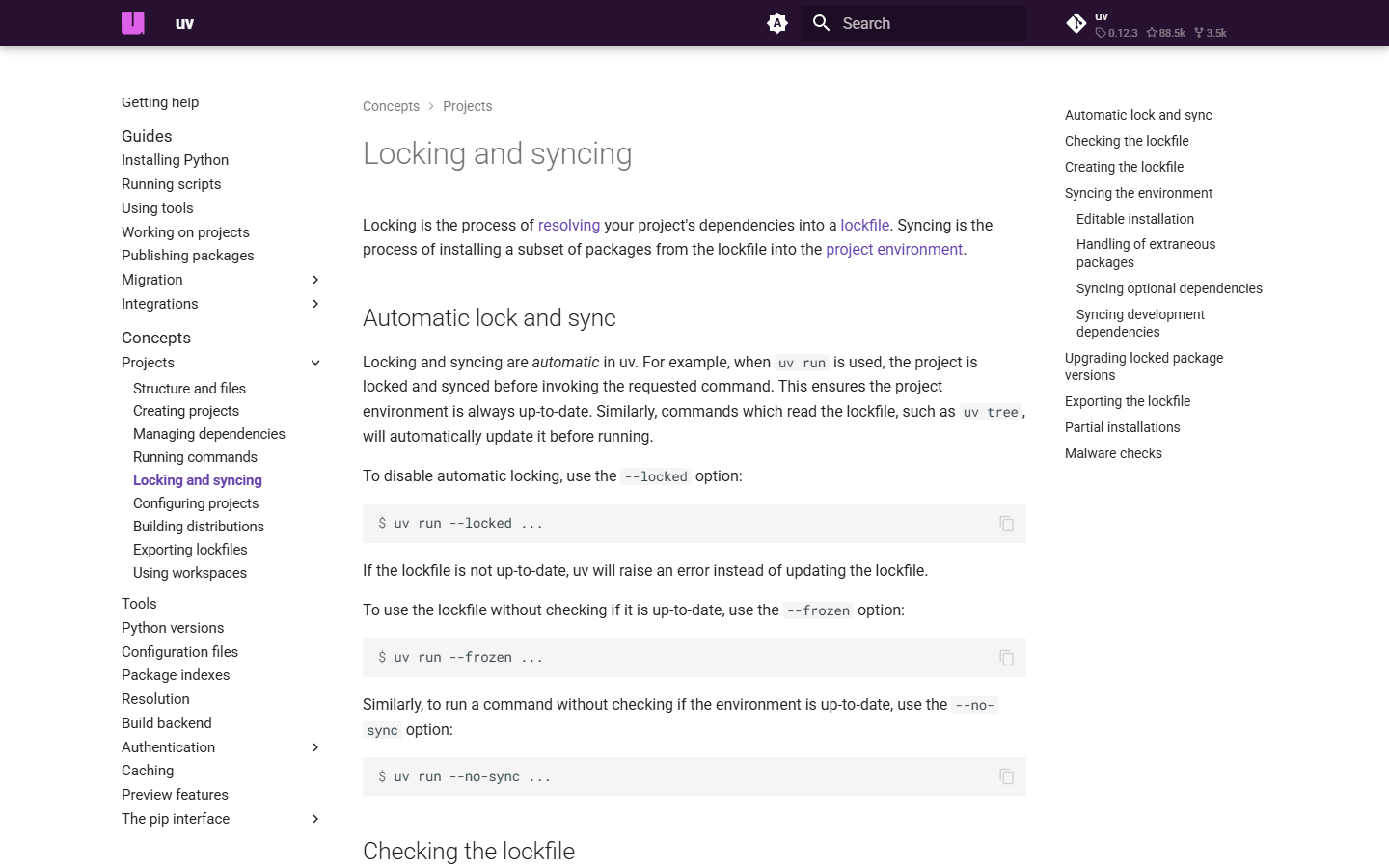Jump to Exporting the lockfile section

(1128, 401)
